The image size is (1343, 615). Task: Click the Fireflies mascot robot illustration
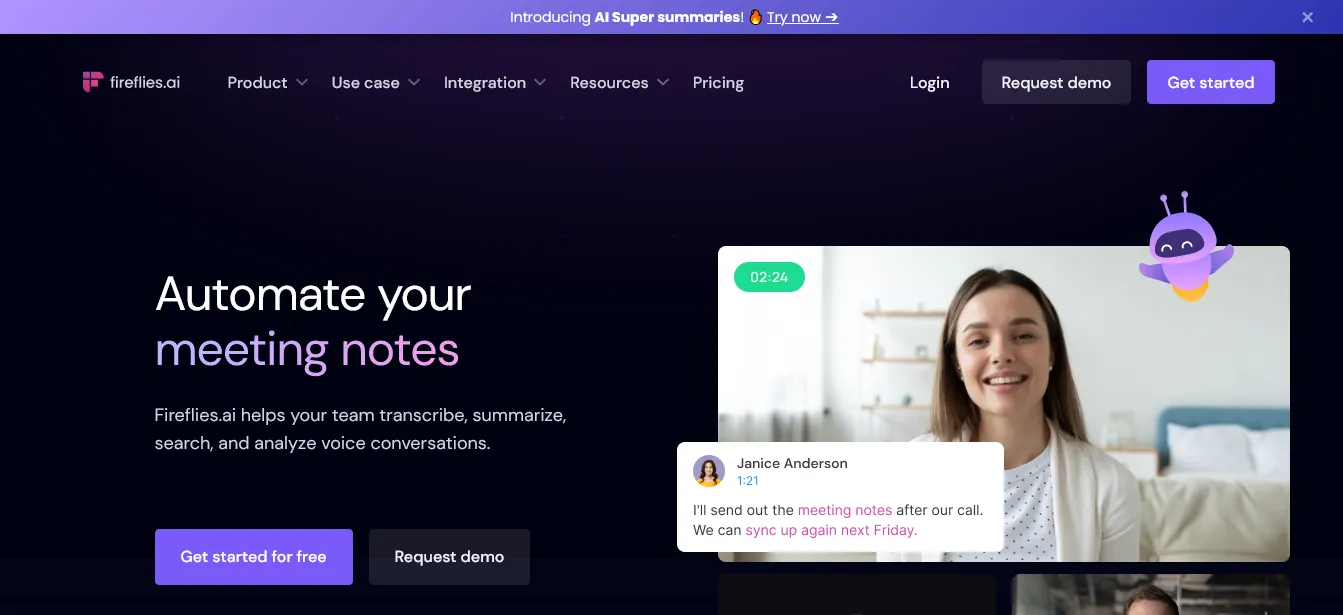point(1186,243)
